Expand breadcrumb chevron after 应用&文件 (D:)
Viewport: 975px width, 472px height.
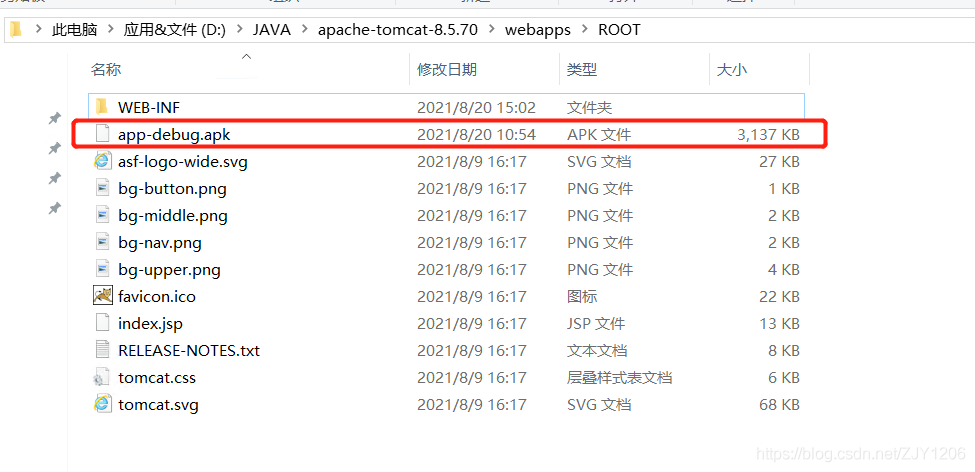point(239,30)
